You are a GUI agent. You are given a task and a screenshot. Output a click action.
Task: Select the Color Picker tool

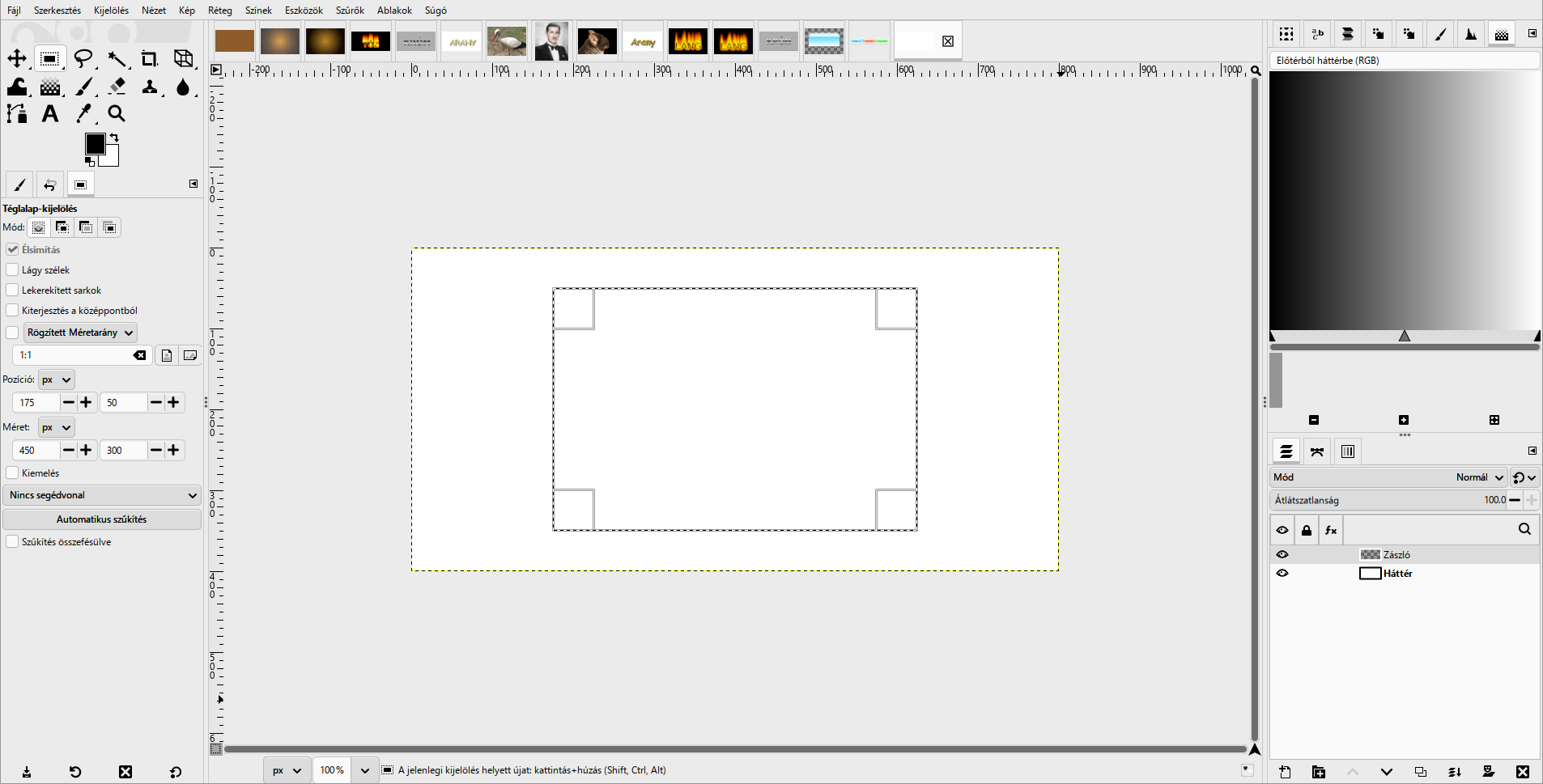pos(83,114)
